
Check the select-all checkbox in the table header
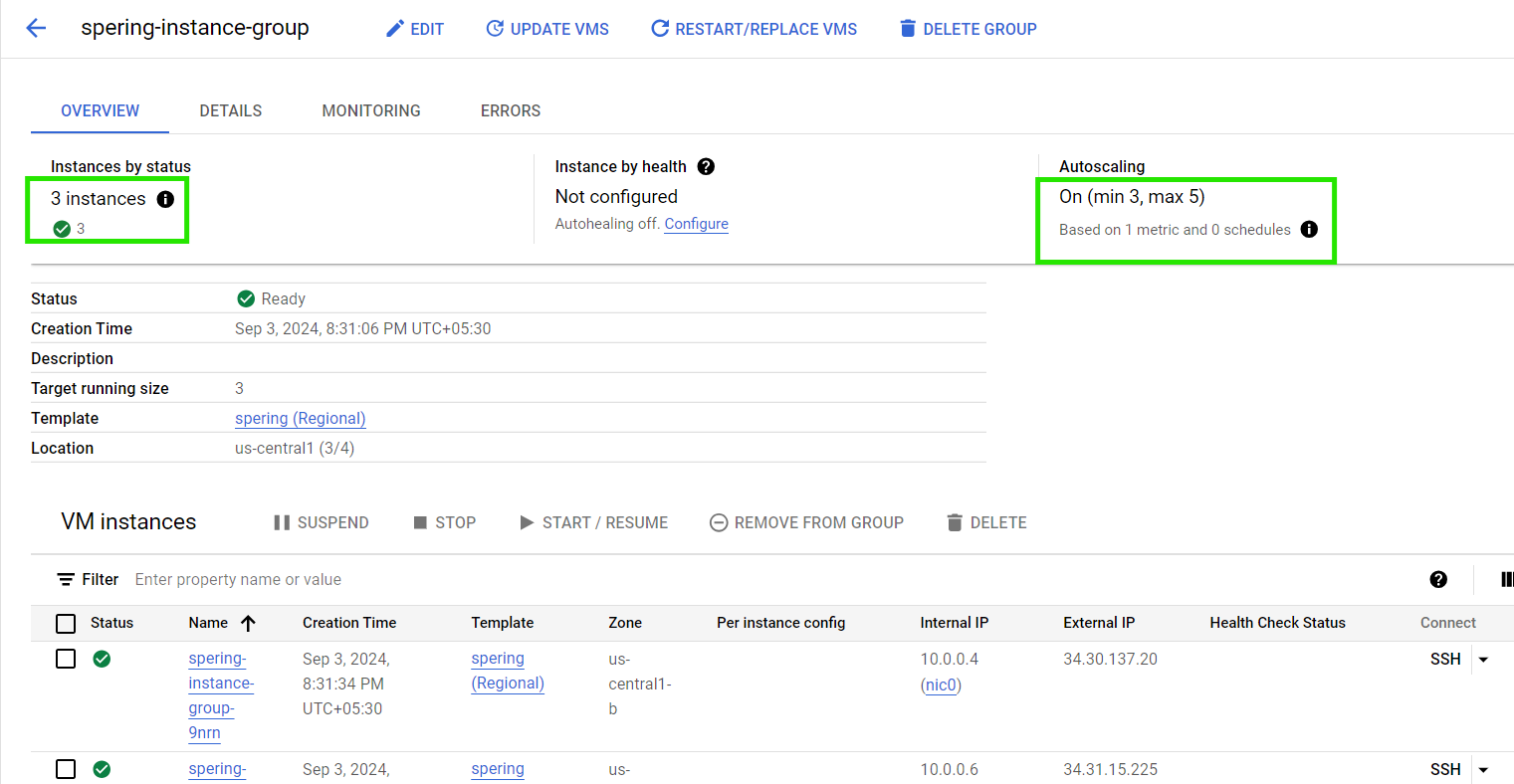(x=66, y=623)
